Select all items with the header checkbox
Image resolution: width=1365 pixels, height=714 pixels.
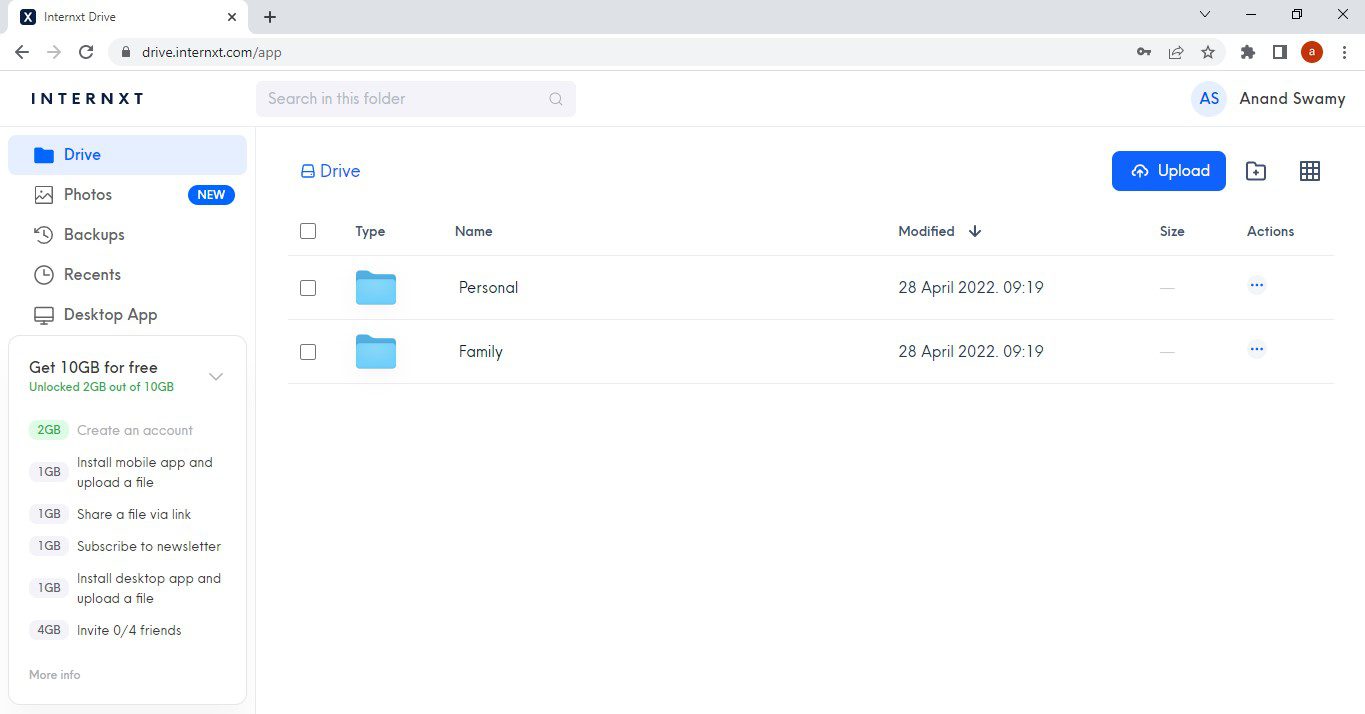[x=307, y=230]
